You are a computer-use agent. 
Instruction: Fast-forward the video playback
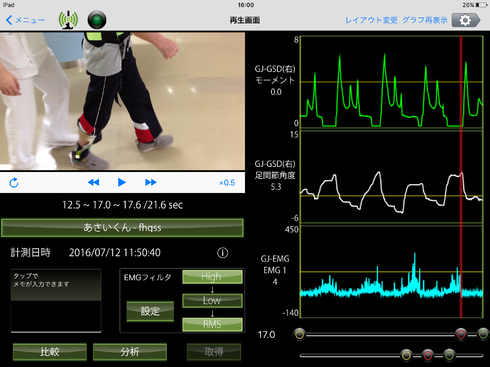click(151, 182)
